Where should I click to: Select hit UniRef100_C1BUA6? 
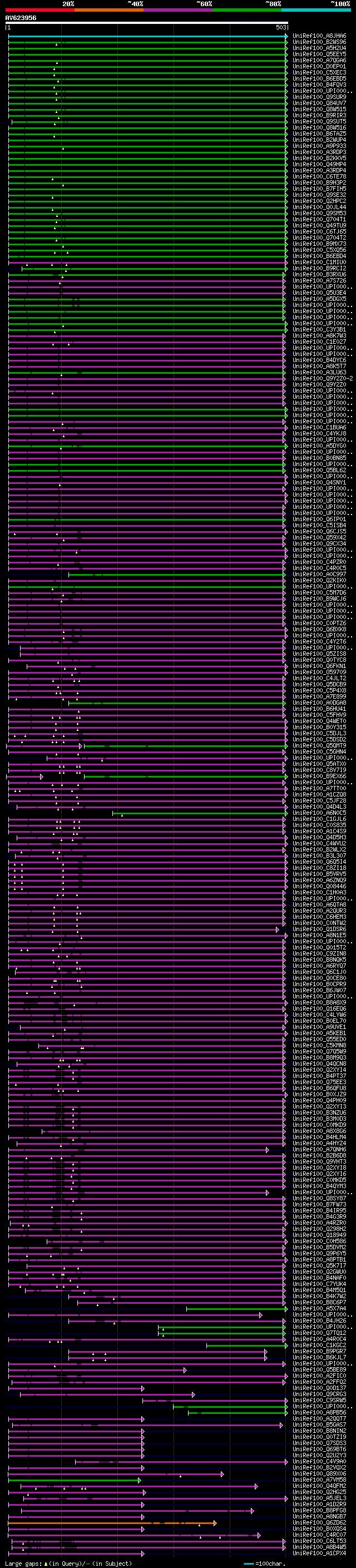[x=319, y=427]
